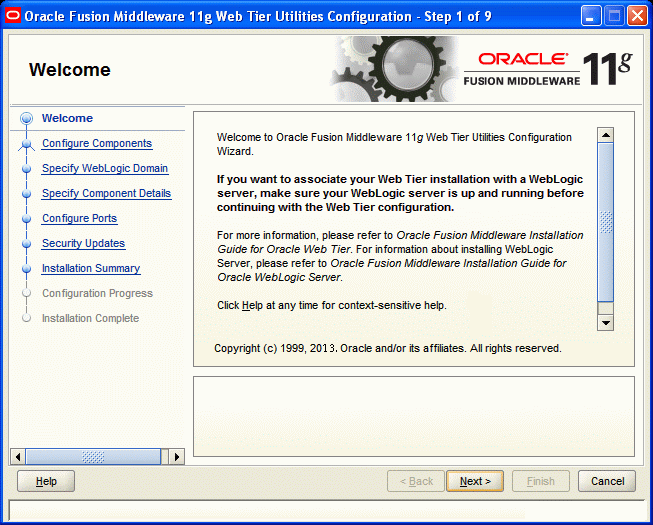
Task: Click the Specify WebLogic Domain step bullet
Action: [26, 169]
